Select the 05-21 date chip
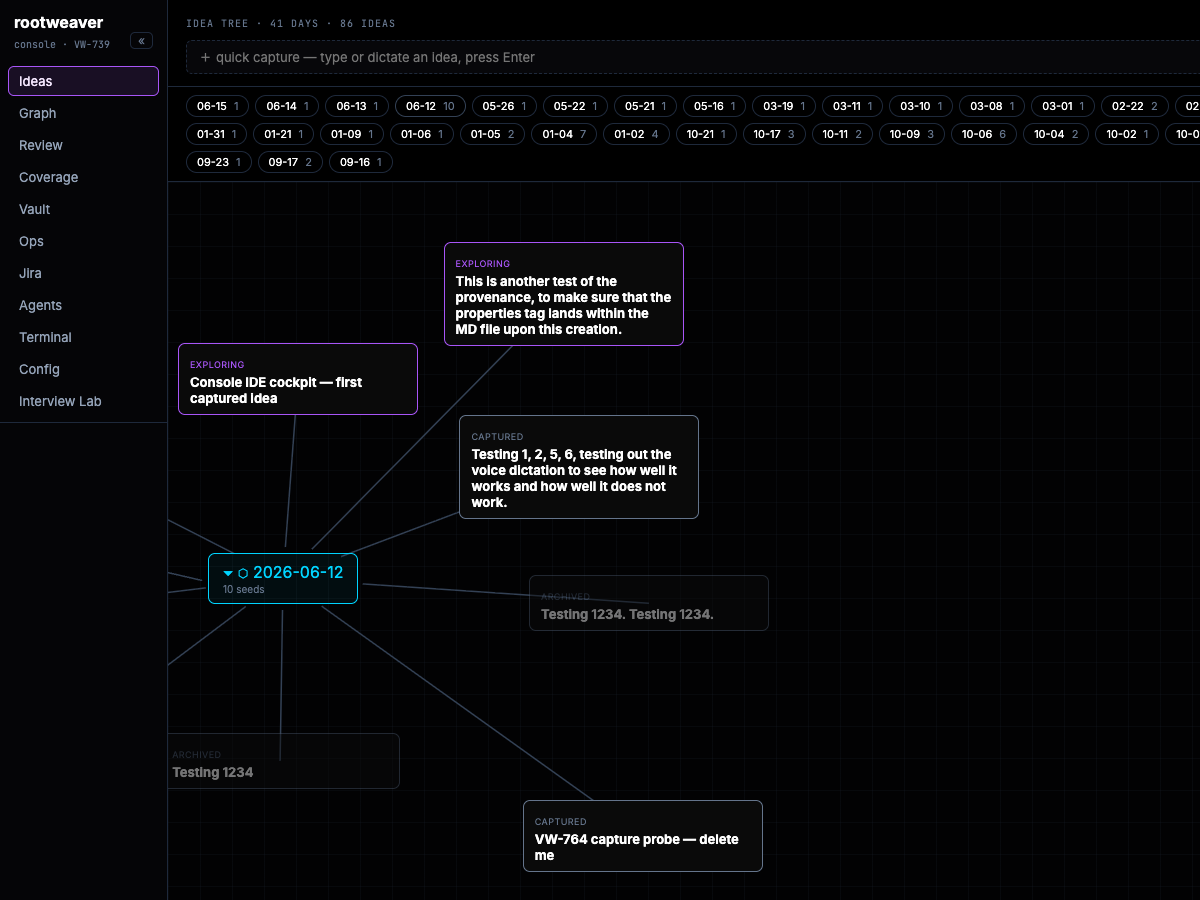 pyautogui.click(x=645, y=106)
